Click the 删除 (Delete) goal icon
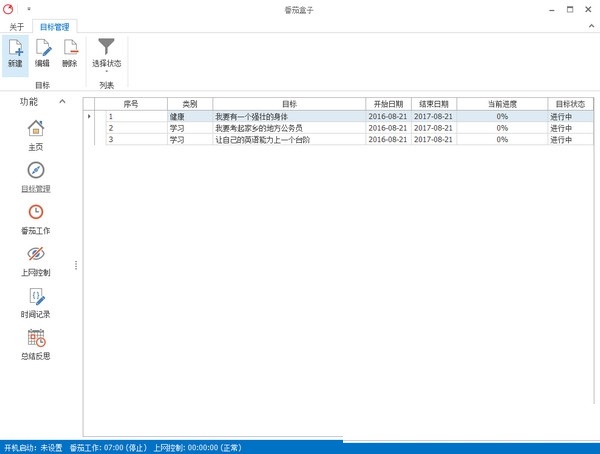600x454 pixels. [69, 47]
